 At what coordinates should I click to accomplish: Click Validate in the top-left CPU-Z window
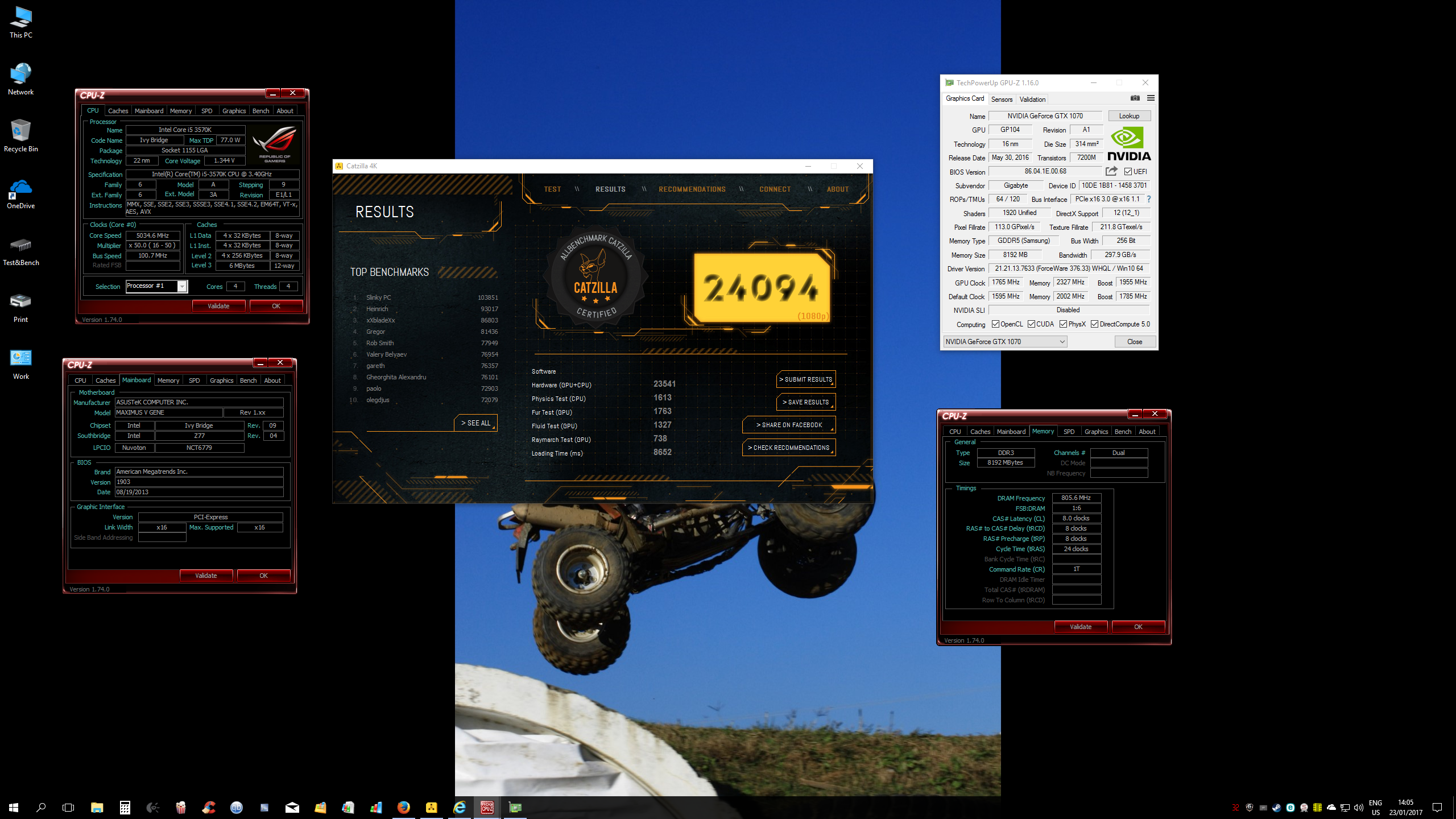click(218, 306)
